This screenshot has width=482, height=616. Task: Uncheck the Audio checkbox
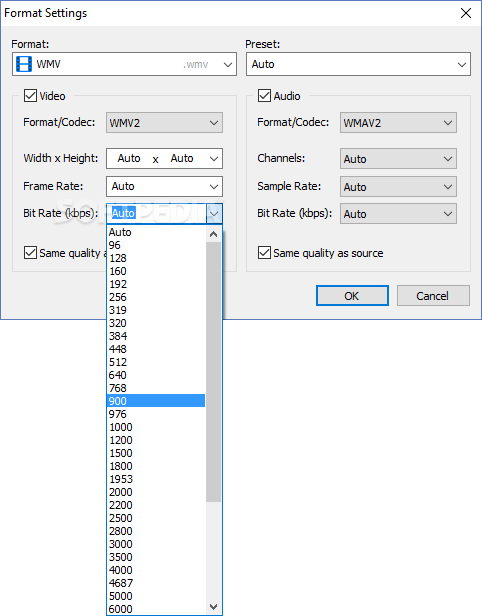(x=264, y=96)
